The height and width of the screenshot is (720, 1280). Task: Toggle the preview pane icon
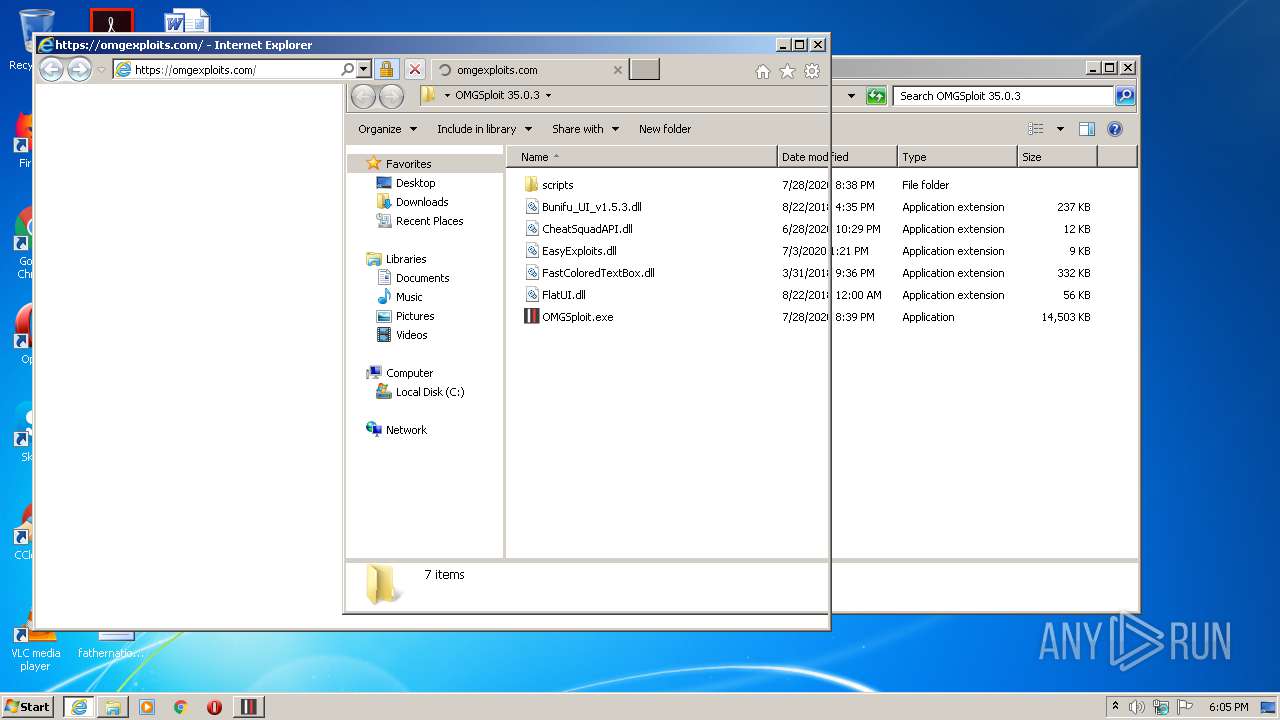pos(1087,129)
